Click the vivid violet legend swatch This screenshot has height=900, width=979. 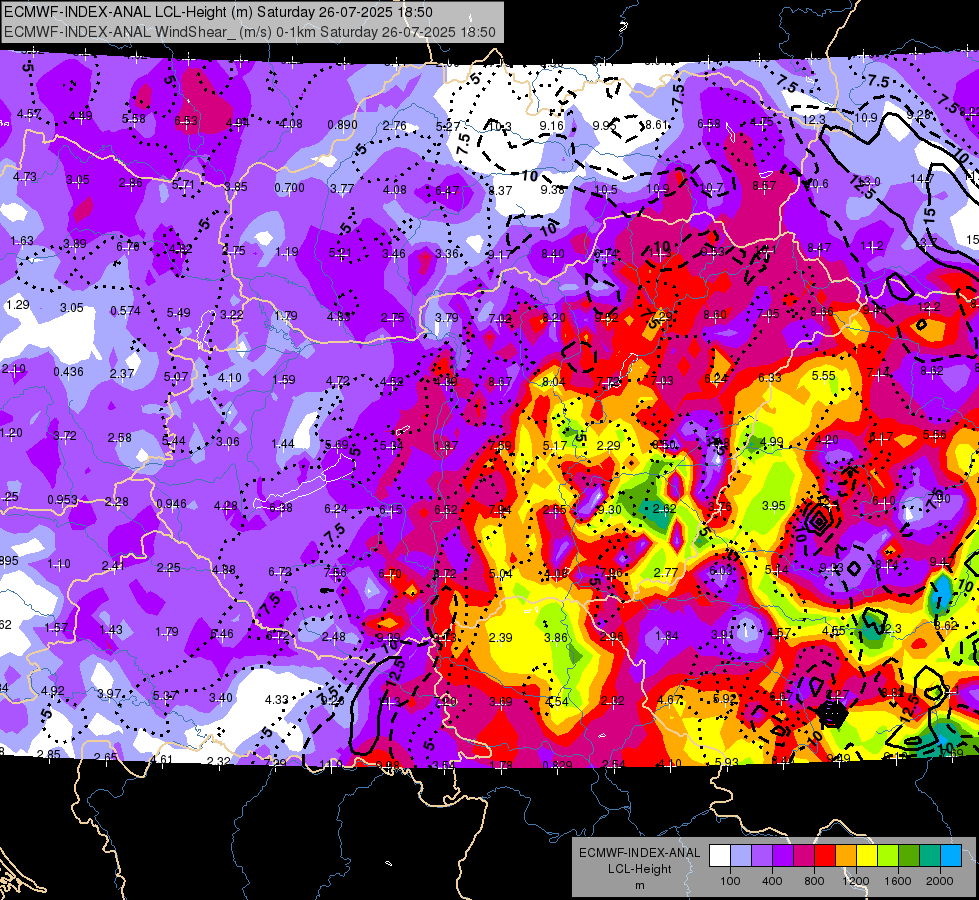783,855
